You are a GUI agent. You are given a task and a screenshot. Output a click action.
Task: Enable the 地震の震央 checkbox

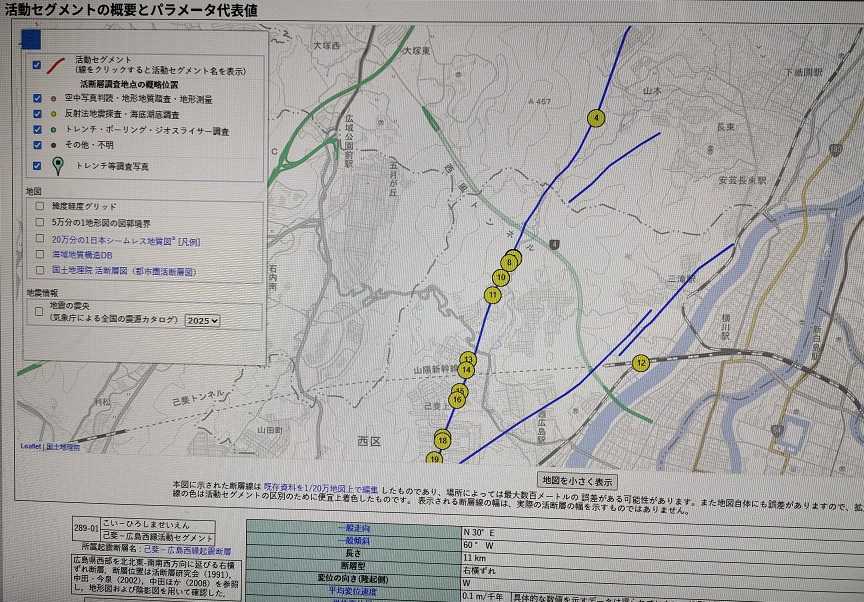click(39, 312)
